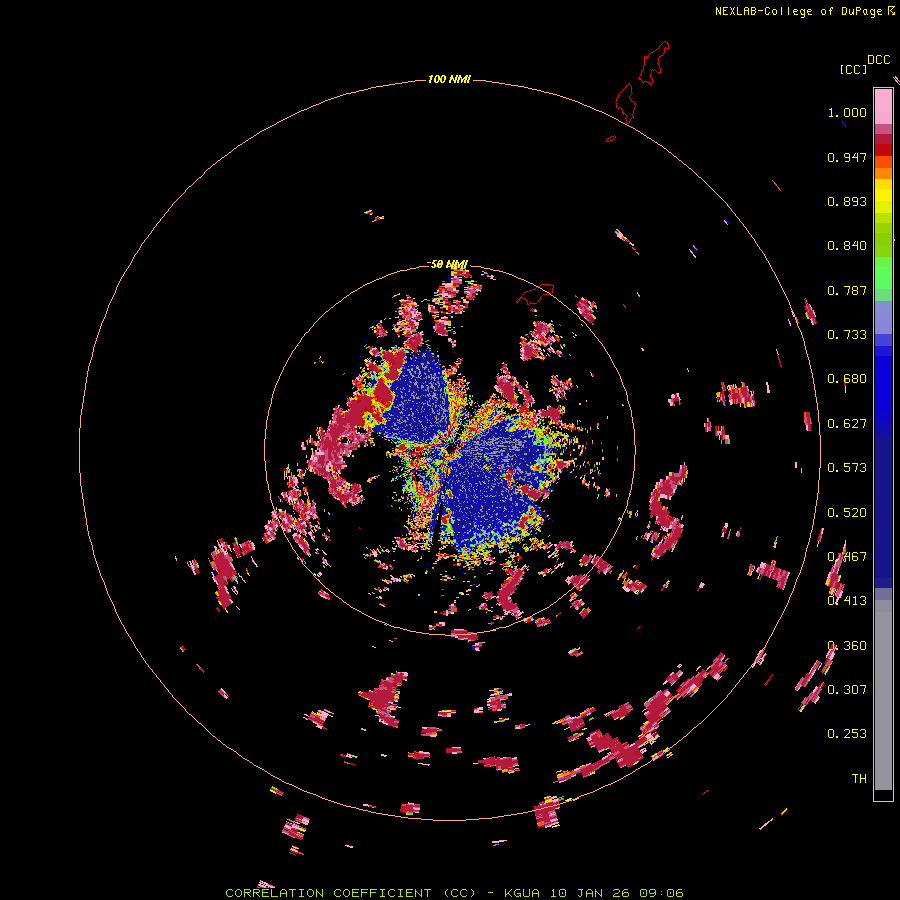The height and width of the screenshot is (900, 900).
Task: Click the DCC label above the color scale
Action: point(878,60)
